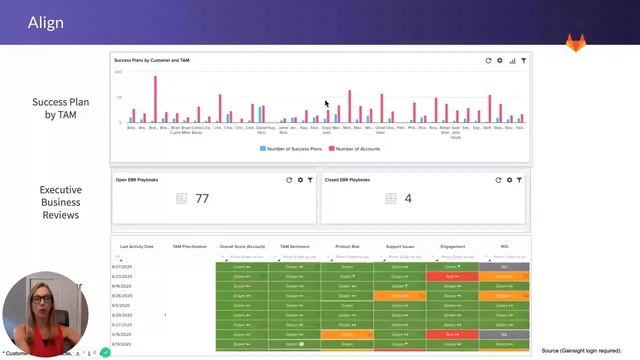This screenshot has width=640, height=360.
Task: Click the count 4 in Closed EBR Playbooks
Action: point(408,199)
